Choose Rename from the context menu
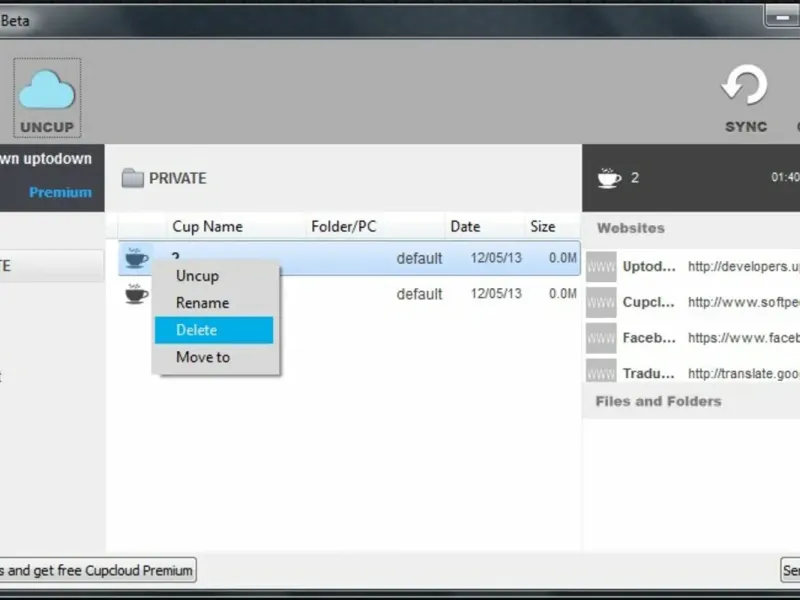Viewport: 800px width, 600px height. [x=214, y=303]
